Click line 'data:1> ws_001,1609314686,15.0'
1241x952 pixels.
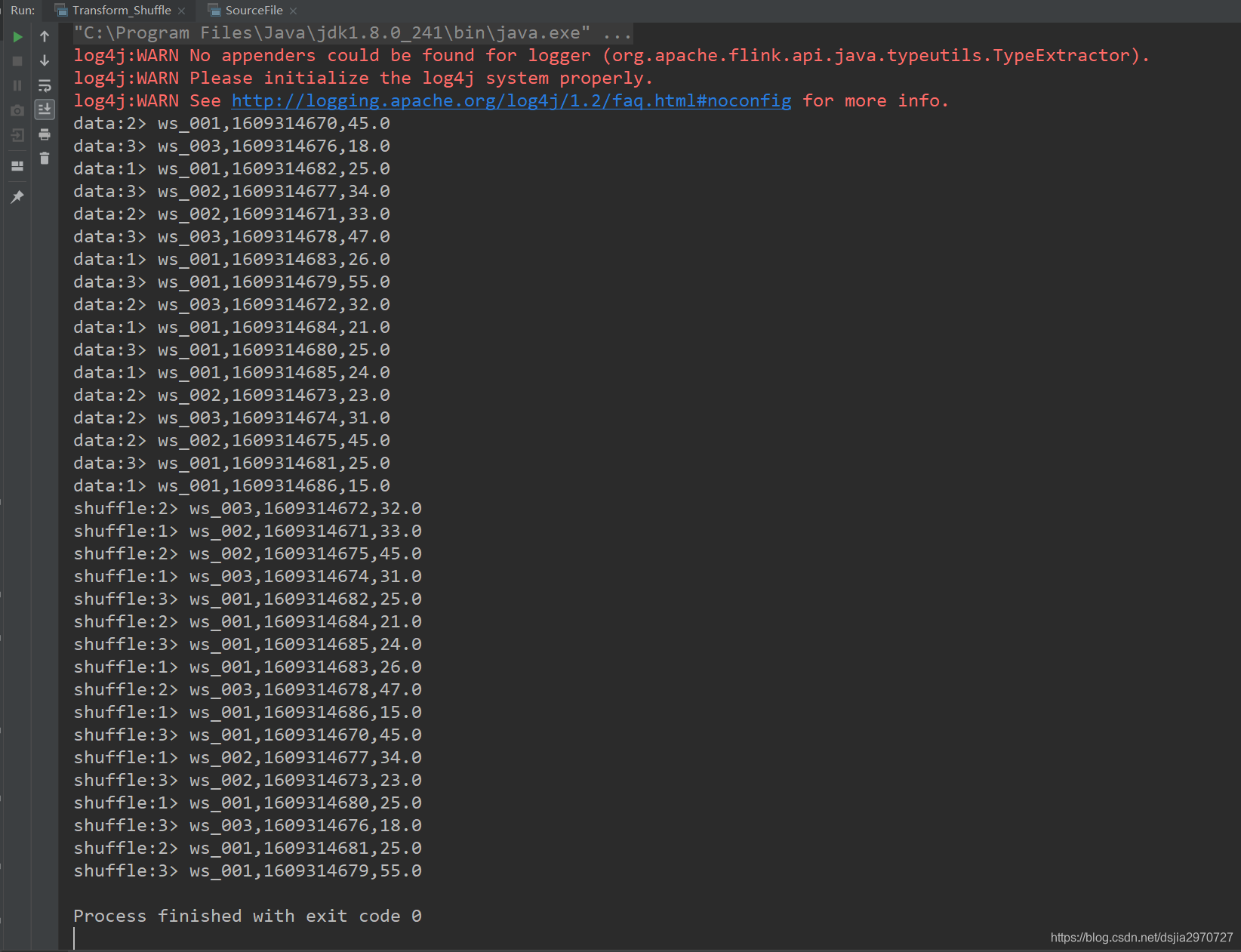point(232,485)
